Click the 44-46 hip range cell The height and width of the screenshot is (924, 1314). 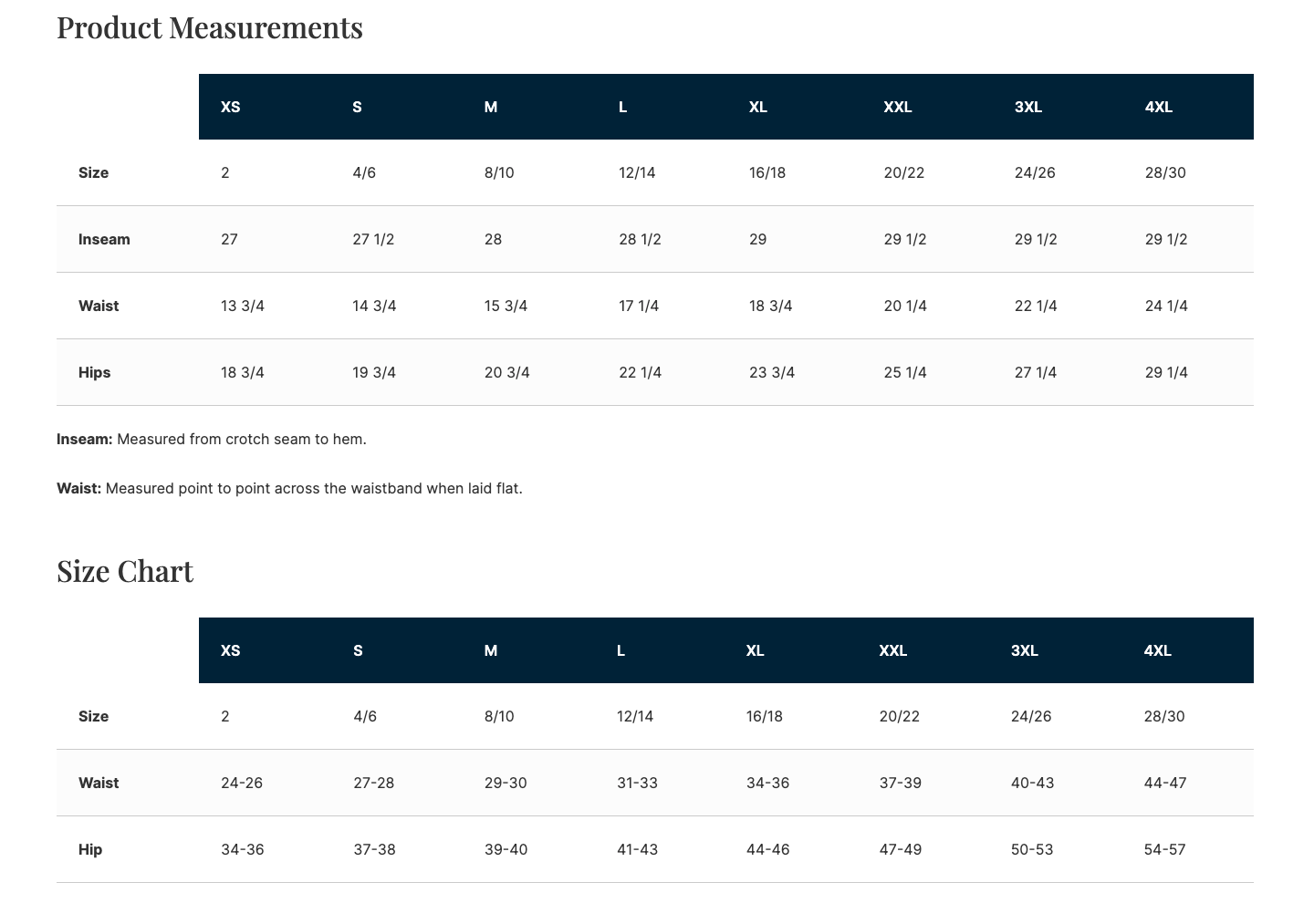coord(767,849)
